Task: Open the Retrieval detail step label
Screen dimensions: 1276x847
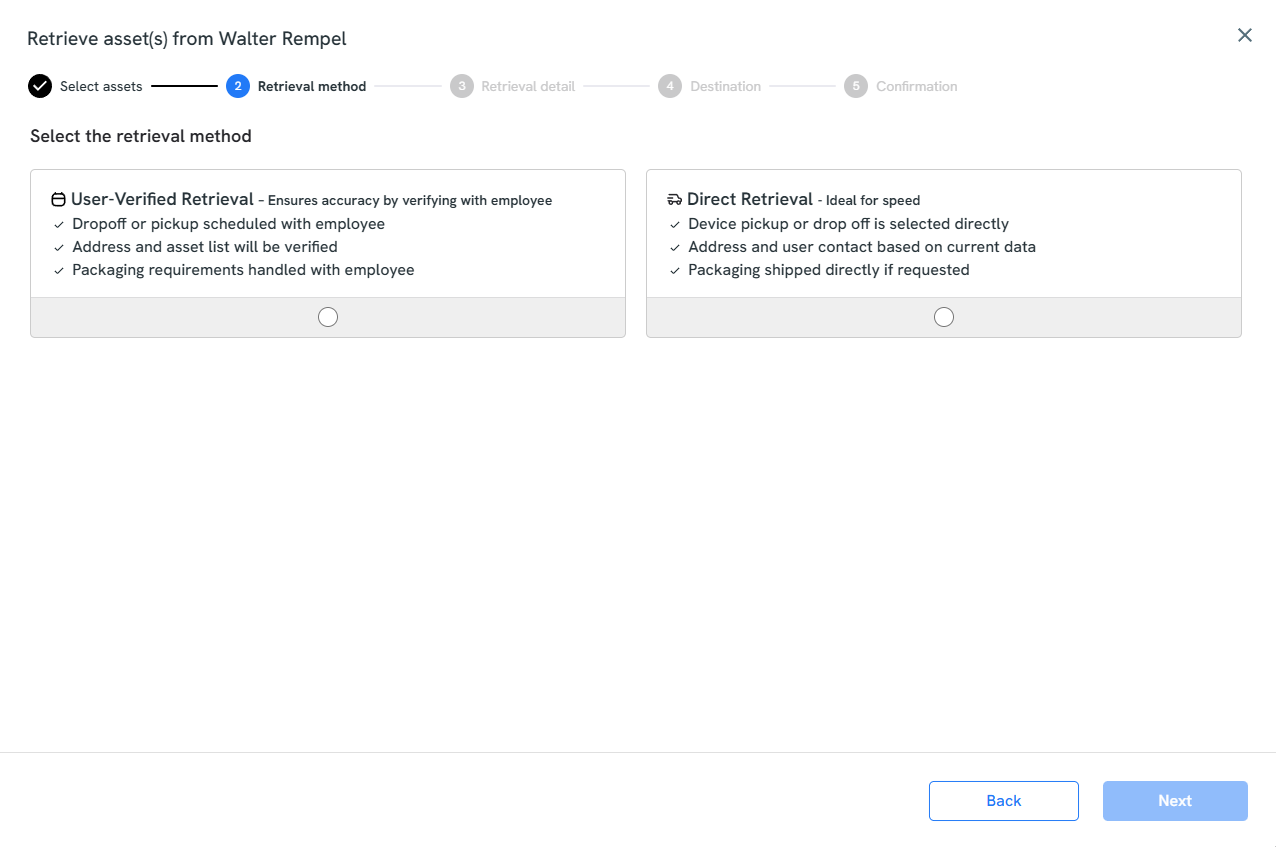Action: tap(528, 86)
